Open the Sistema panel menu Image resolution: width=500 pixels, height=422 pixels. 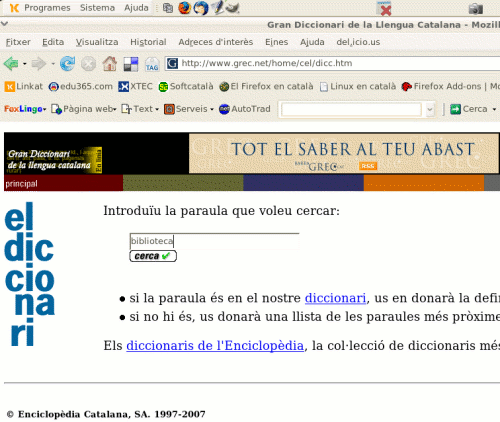(x=97, y=8)
